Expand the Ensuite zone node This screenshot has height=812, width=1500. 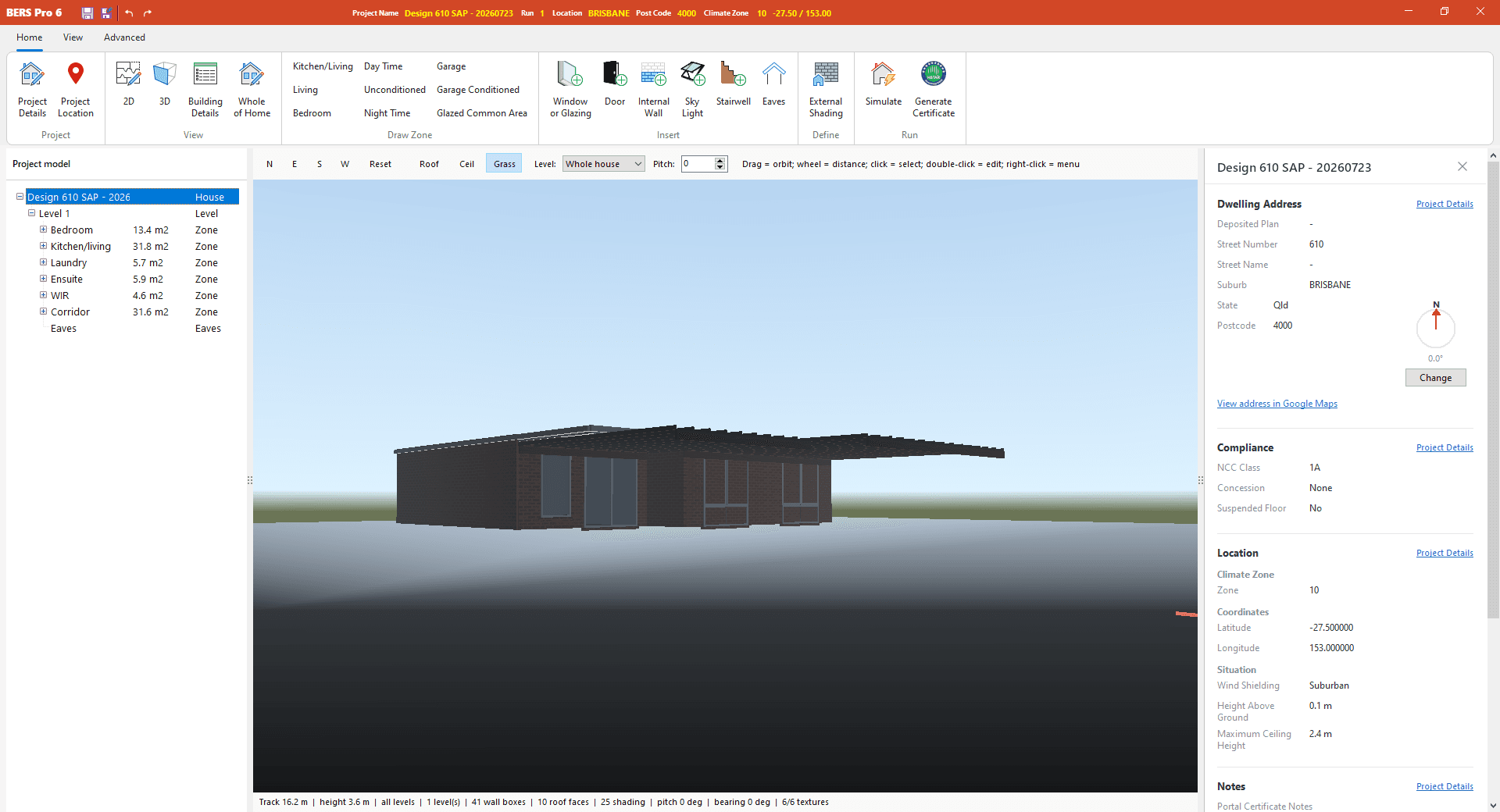point(44,279)
